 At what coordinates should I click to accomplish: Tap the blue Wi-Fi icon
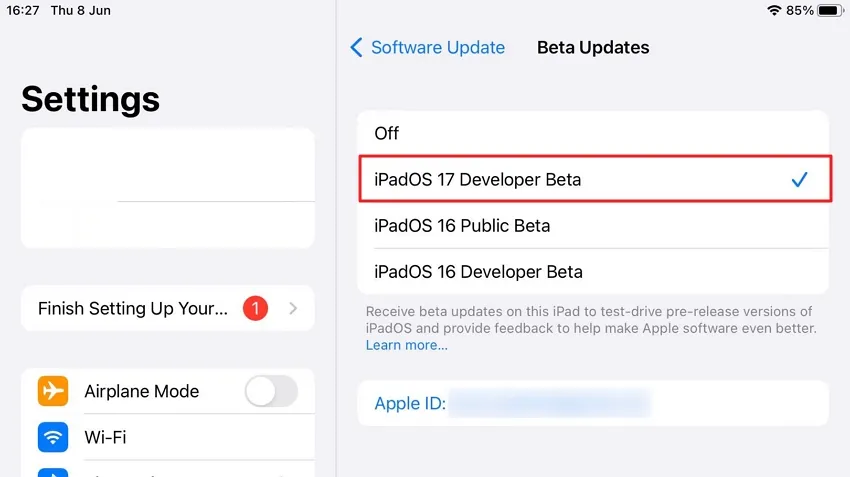(x=53, y=437)
